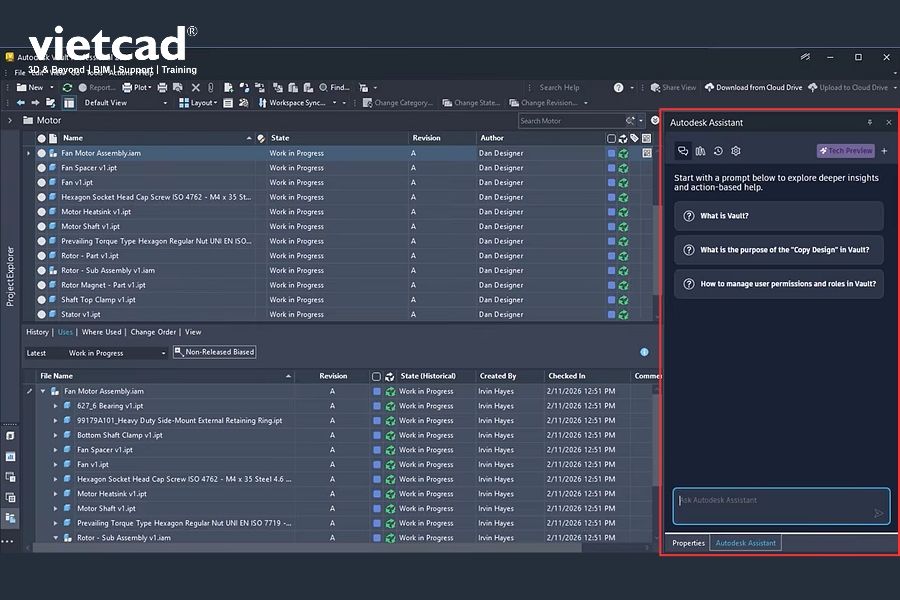Click the Back arrow navigation icon

[21, 103]
